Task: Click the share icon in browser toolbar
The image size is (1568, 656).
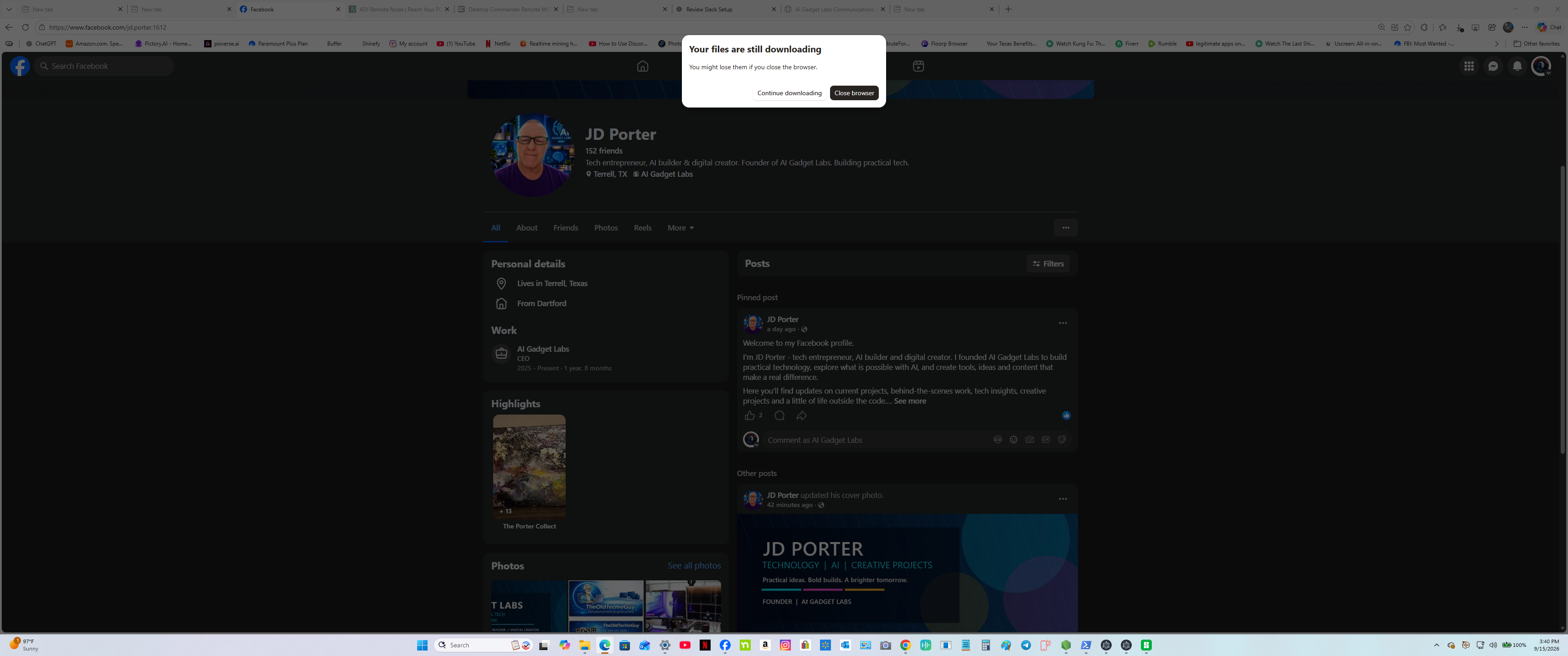Action: coord(1492,27)
